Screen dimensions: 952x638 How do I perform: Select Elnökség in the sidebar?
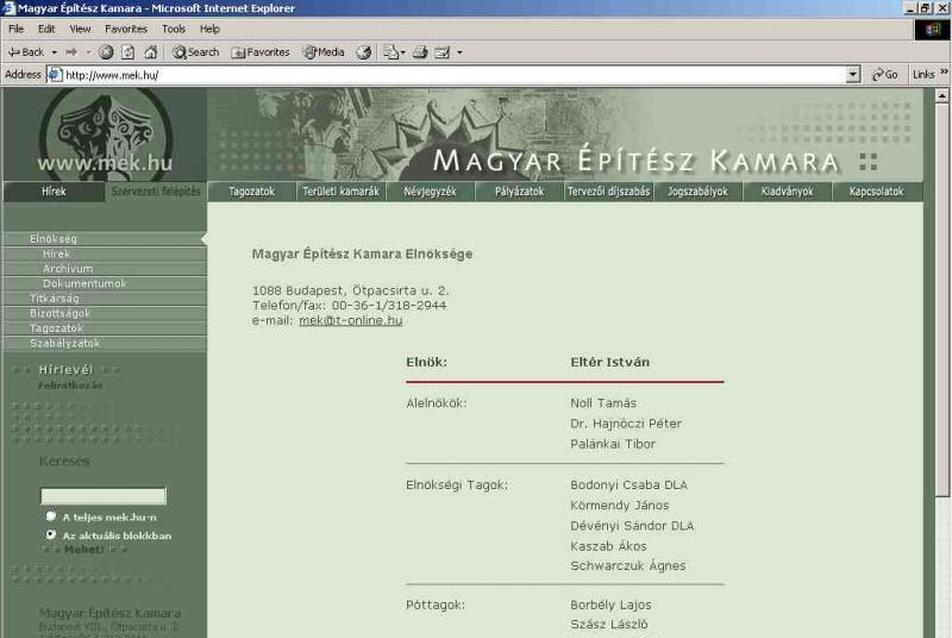click(104, 239)
